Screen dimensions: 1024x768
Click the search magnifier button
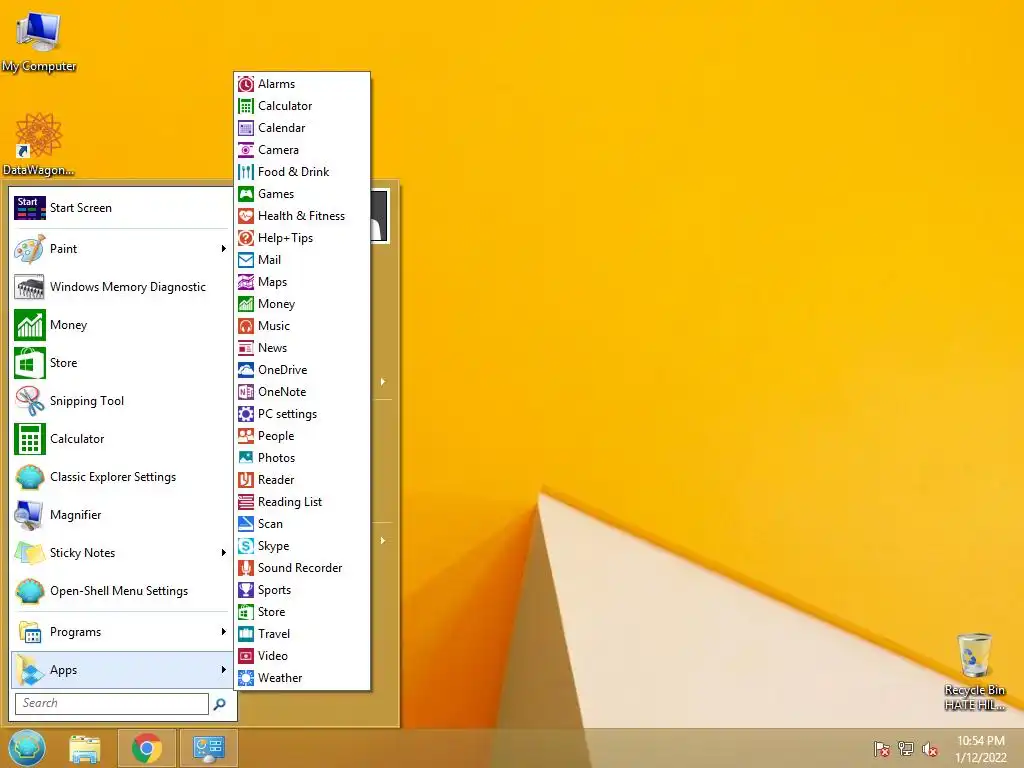[220, 703]
